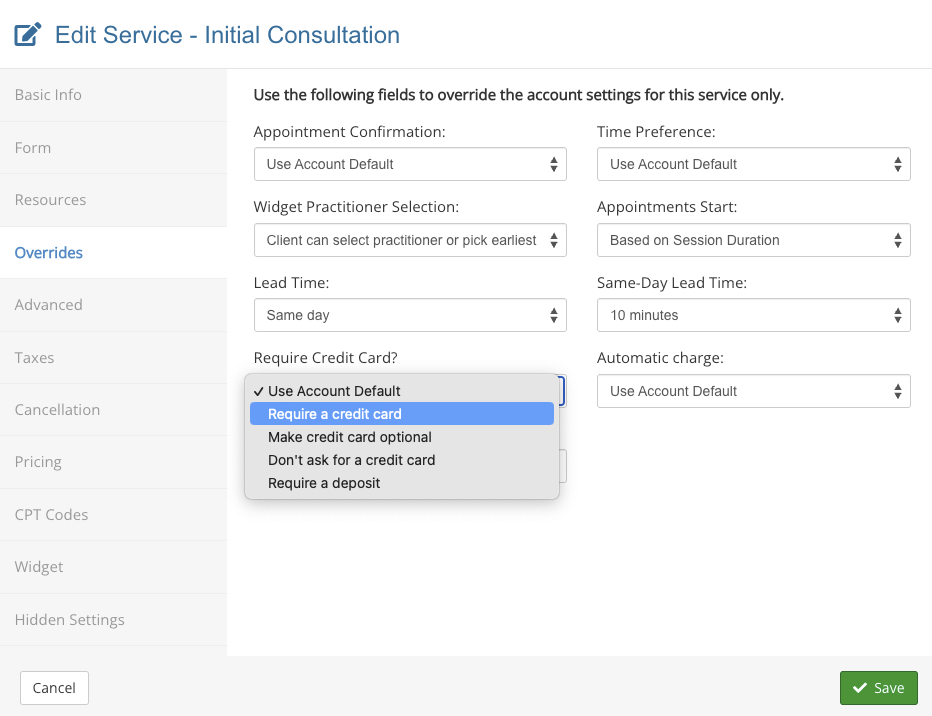Open the Same-Day Lead Time dropdown
Viewport: 932px width, 716px height.
coord(753,315)
